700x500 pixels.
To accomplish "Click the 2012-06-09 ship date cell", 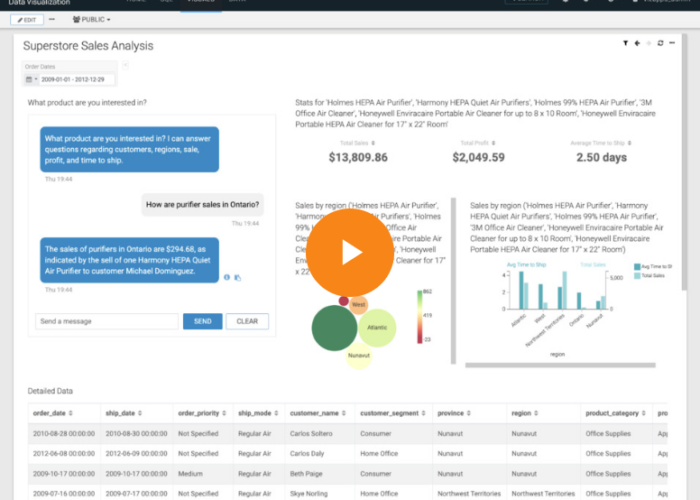I will [x=136, y=454].
